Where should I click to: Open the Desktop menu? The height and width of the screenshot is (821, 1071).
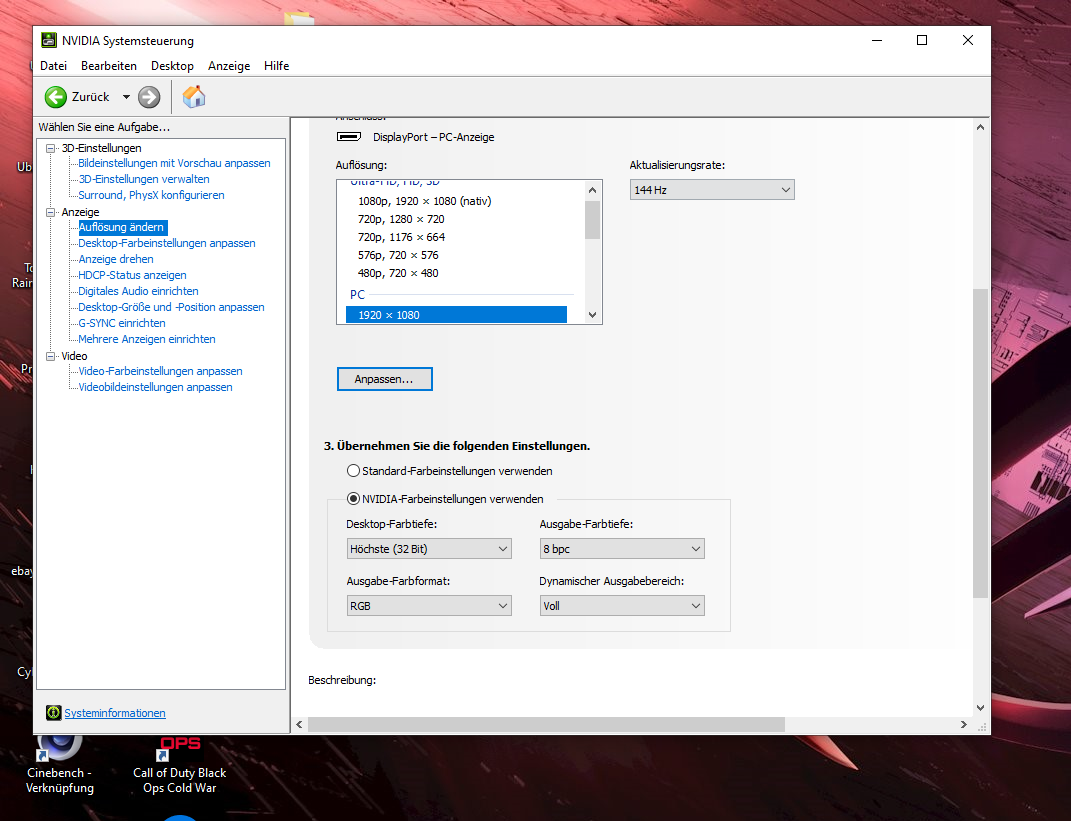172,66
